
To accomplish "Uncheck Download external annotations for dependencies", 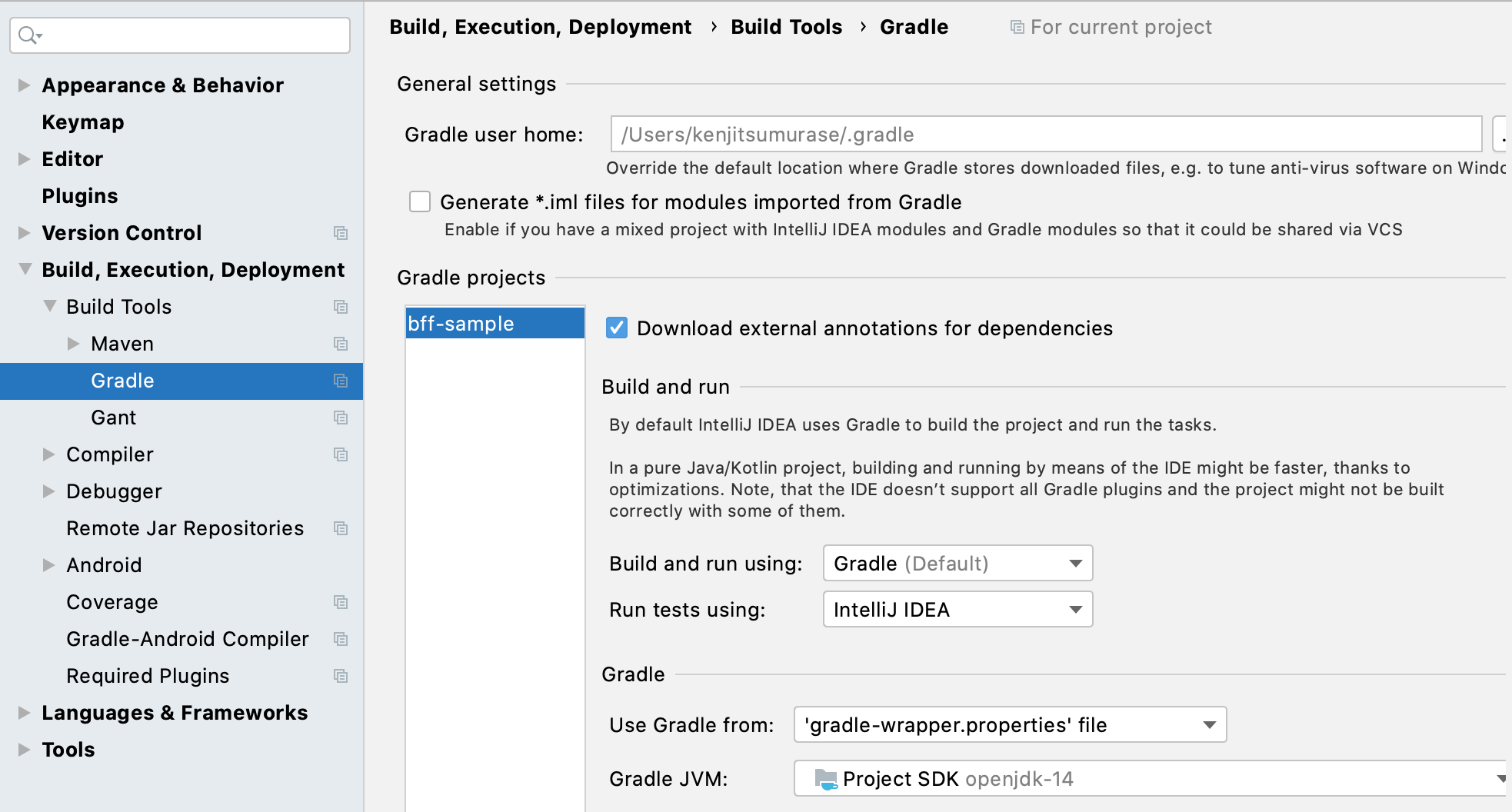I will coord(616,328).
